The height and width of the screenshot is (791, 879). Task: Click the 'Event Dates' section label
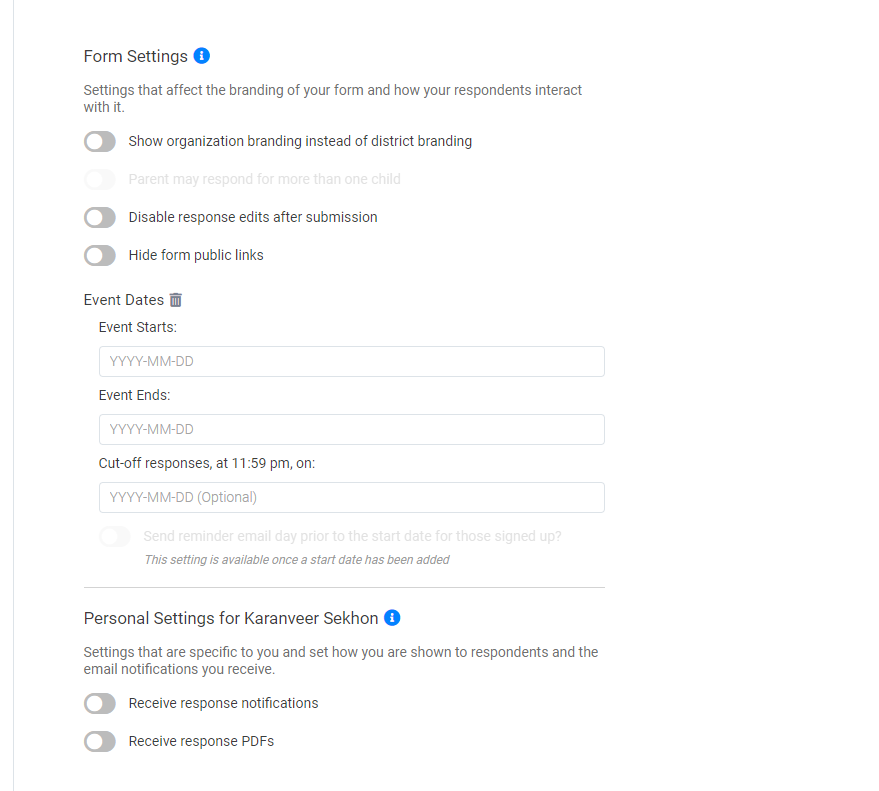click(122, 299)
